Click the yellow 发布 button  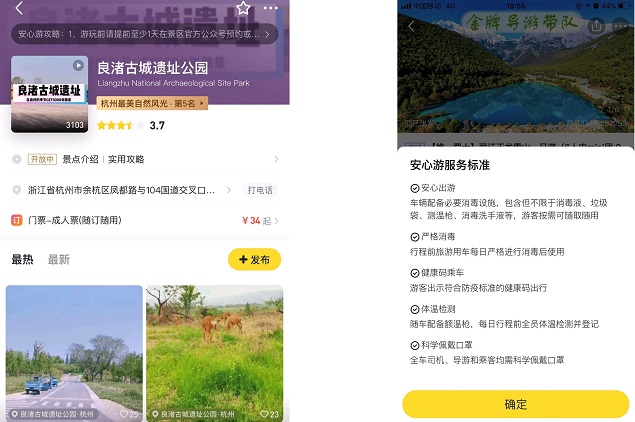point(254,260)
